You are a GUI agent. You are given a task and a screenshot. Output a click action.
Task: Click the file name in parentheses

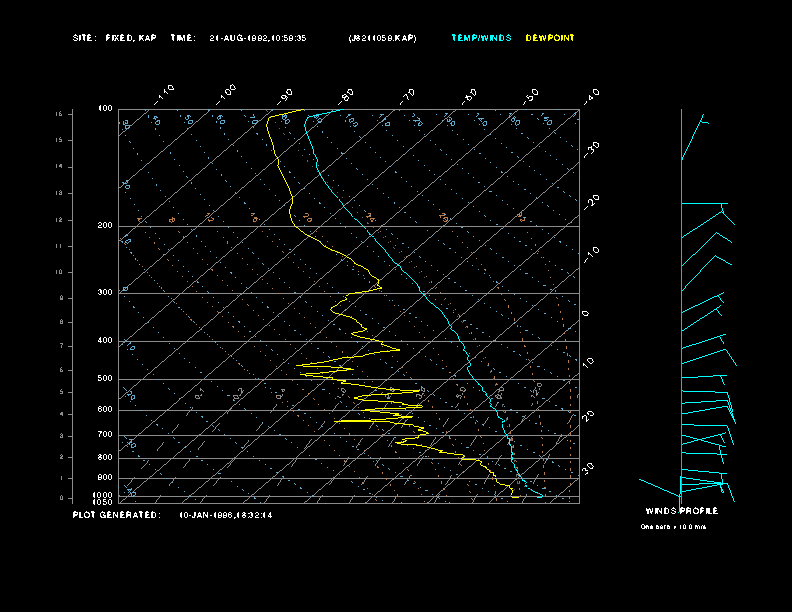(x=382, y=38)
